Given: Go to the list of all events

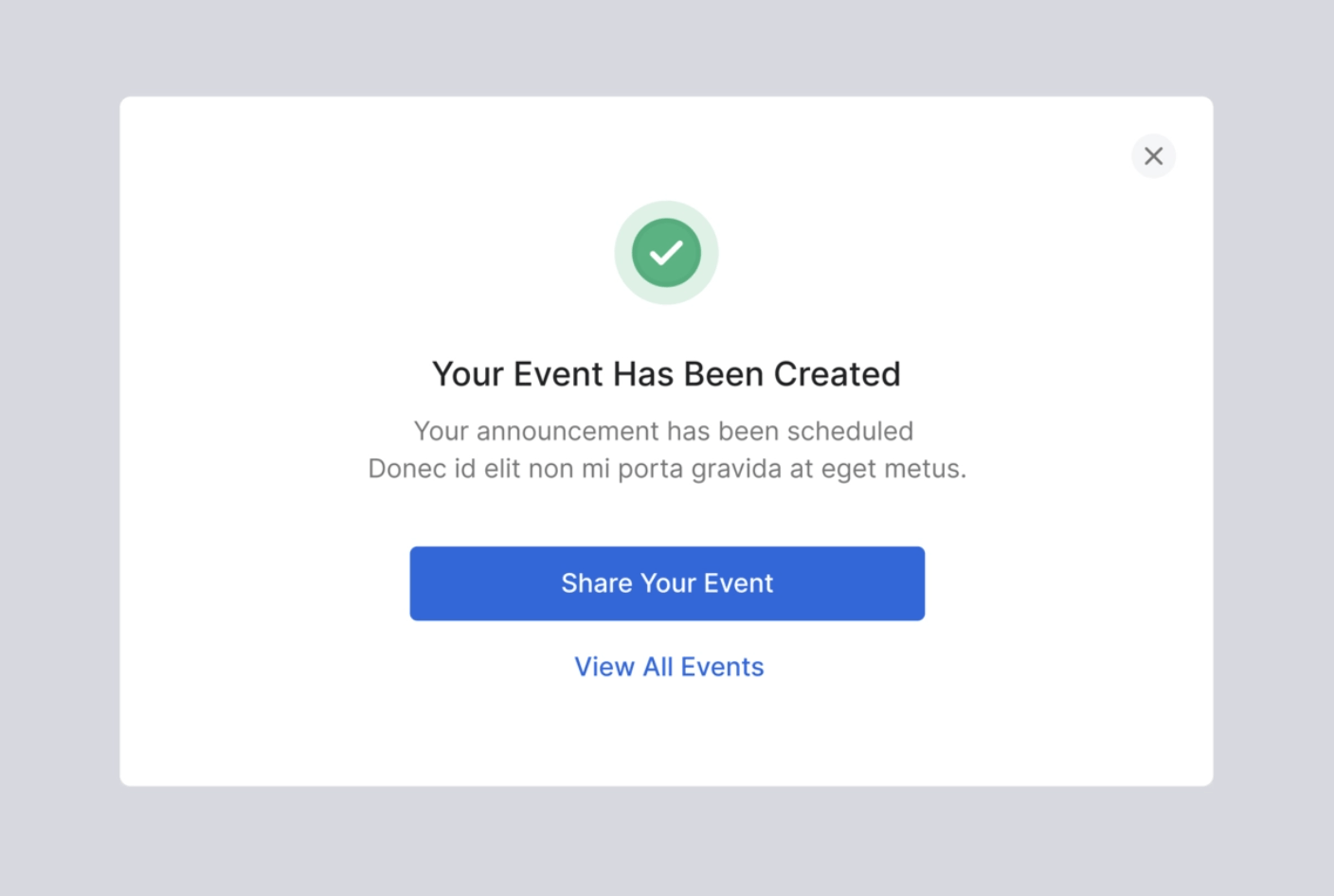Looking at the screenshot, I should pyautogui.click(x=669, y=667).
